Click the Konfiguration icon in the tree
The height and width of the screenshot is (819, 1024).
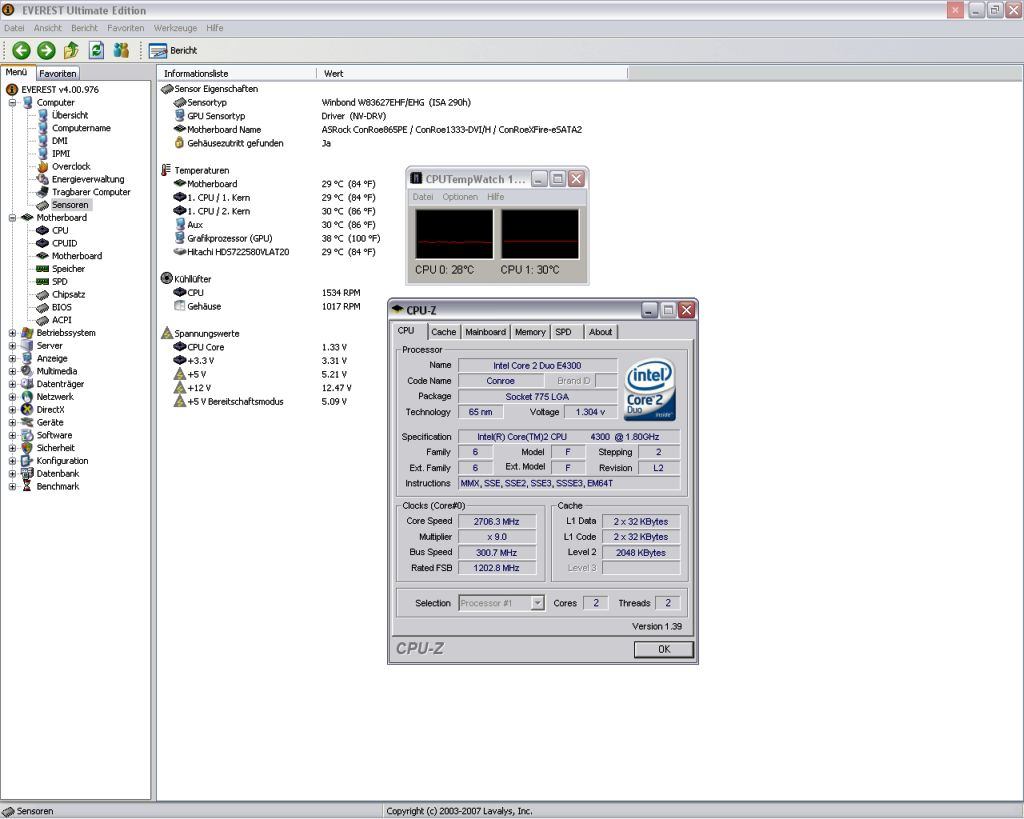[x=27, y=461]
